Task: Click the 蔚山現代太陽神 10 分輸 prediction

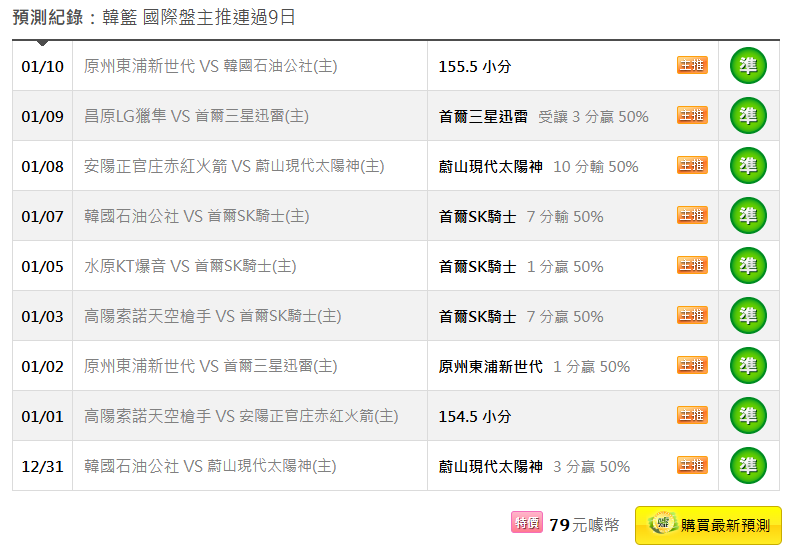Action: tap(538, 166)
